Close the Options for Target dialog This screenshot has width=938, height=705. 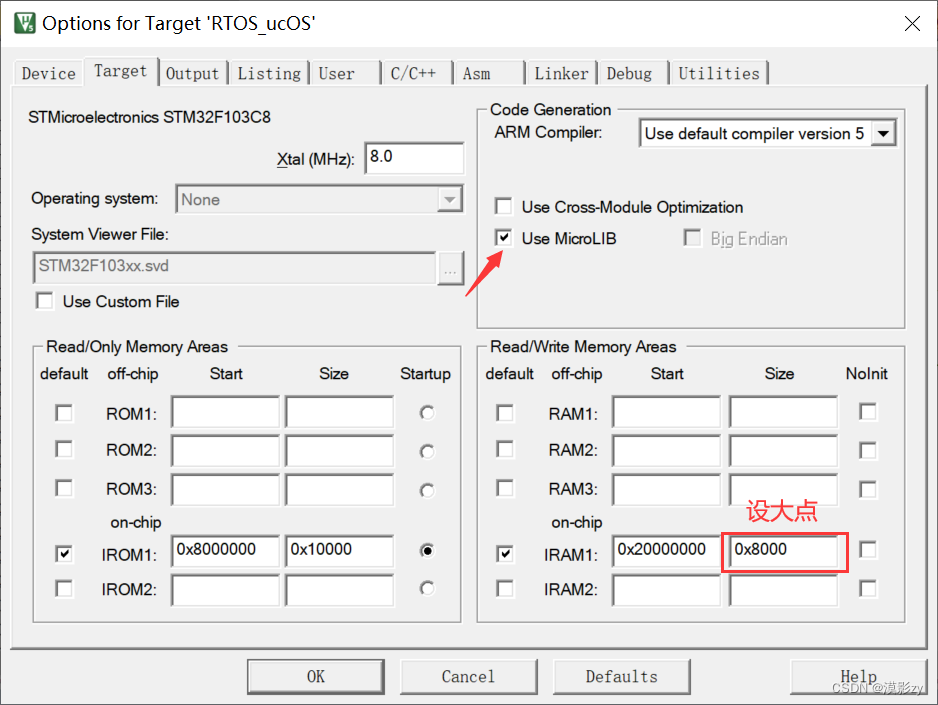[x=912, y=23]
